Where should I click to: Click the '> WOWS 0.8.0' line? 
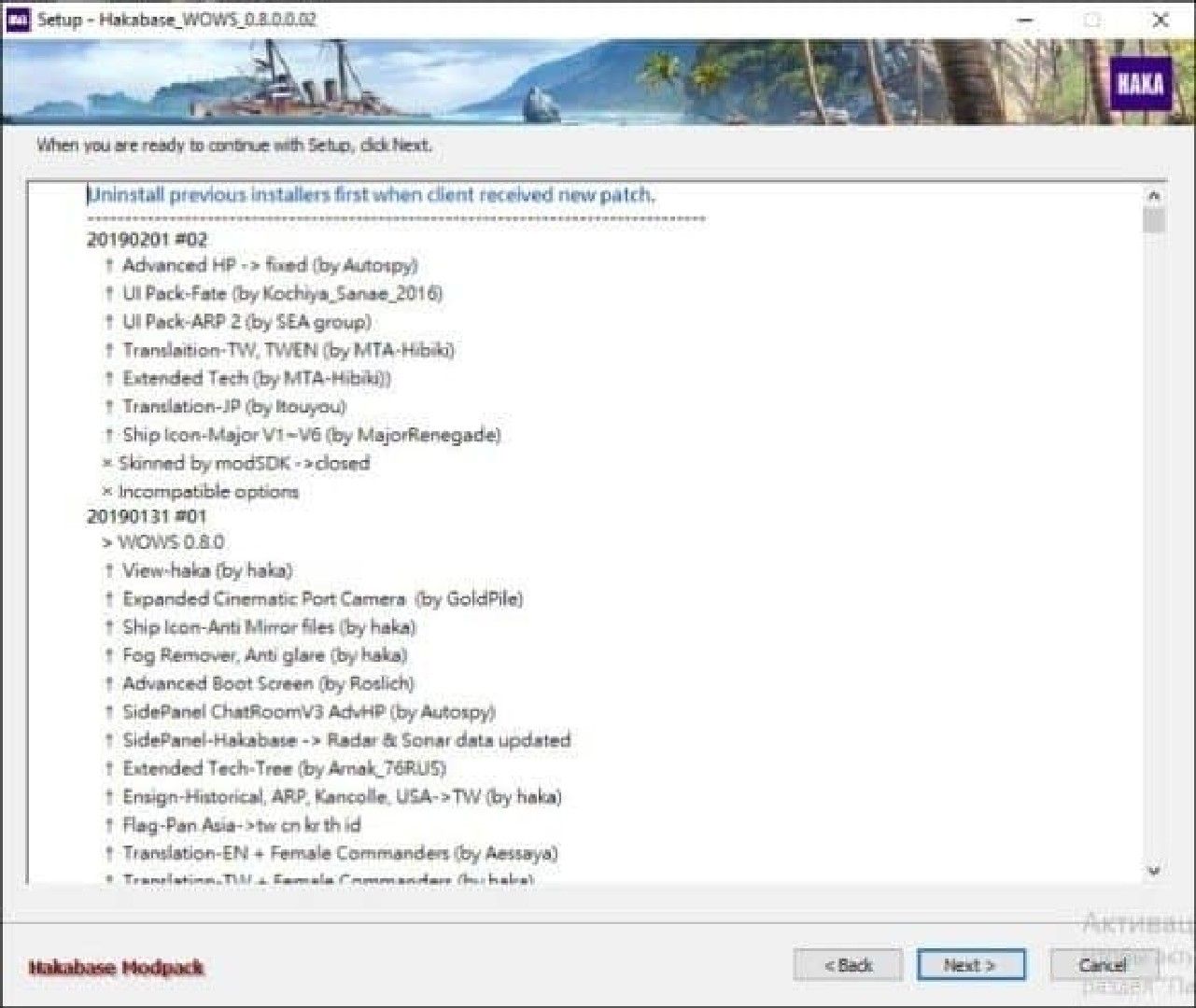163,542
